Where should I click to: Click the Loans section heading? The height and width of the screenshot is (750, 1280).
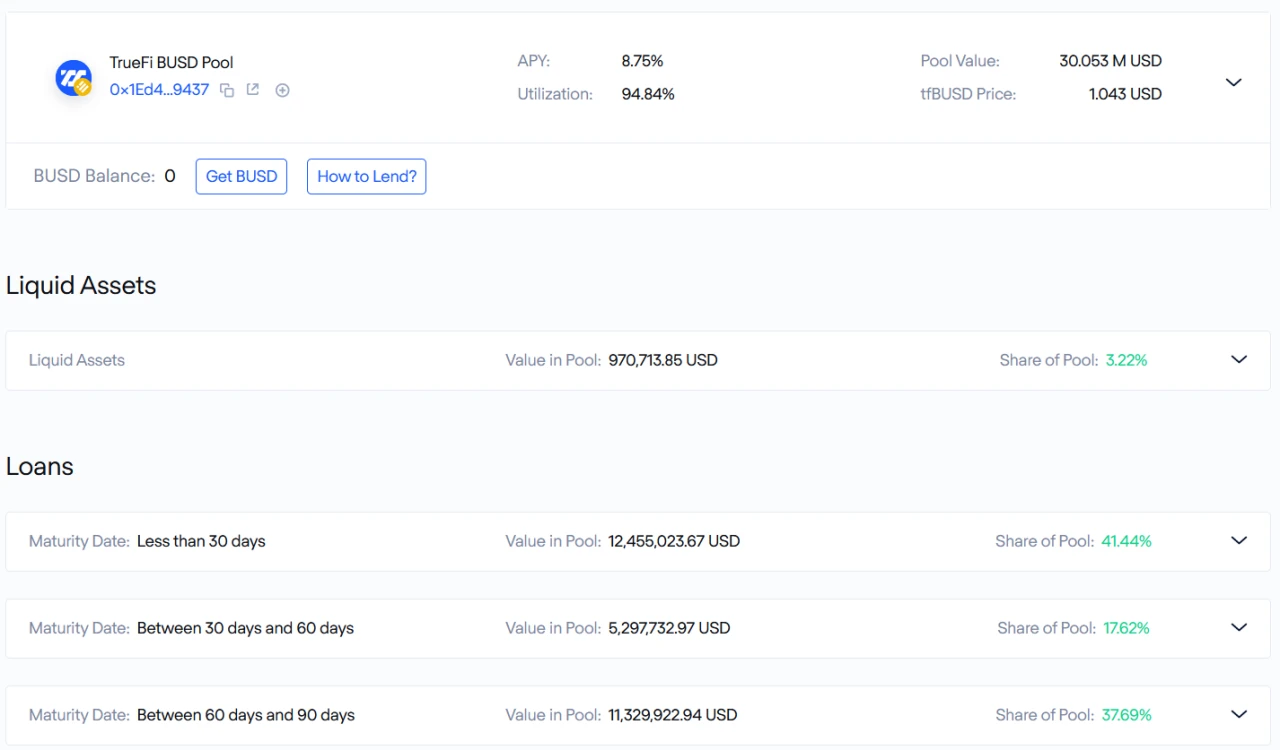point(40,467)
